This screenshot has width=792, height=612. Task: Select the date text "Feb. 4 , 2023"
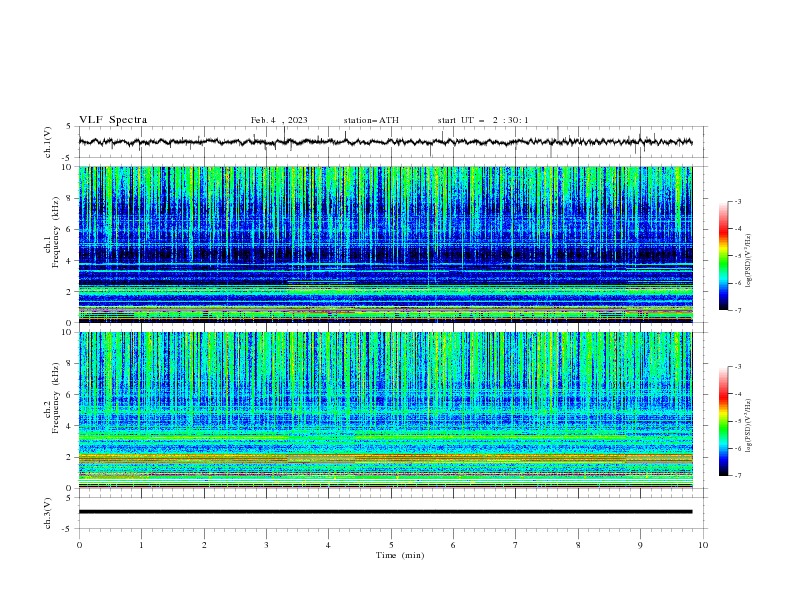279,120
